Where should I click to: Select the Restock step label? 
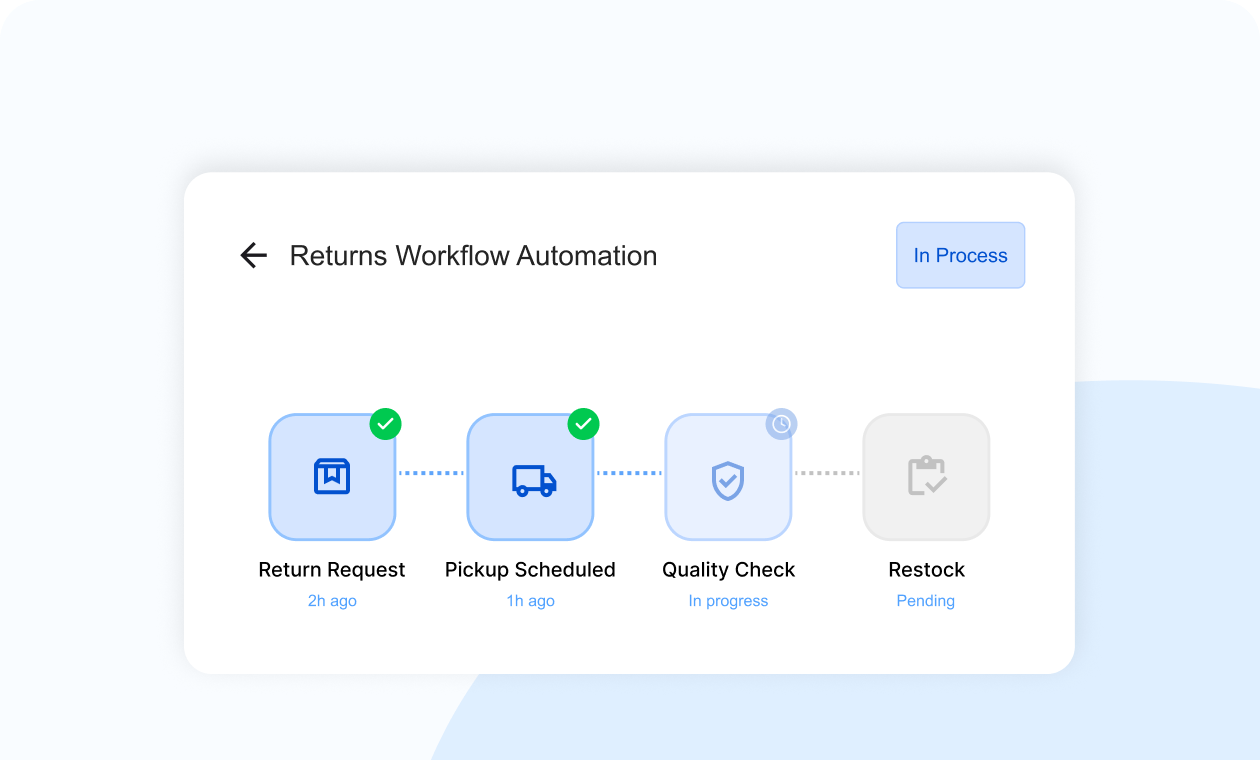(926, 570)
